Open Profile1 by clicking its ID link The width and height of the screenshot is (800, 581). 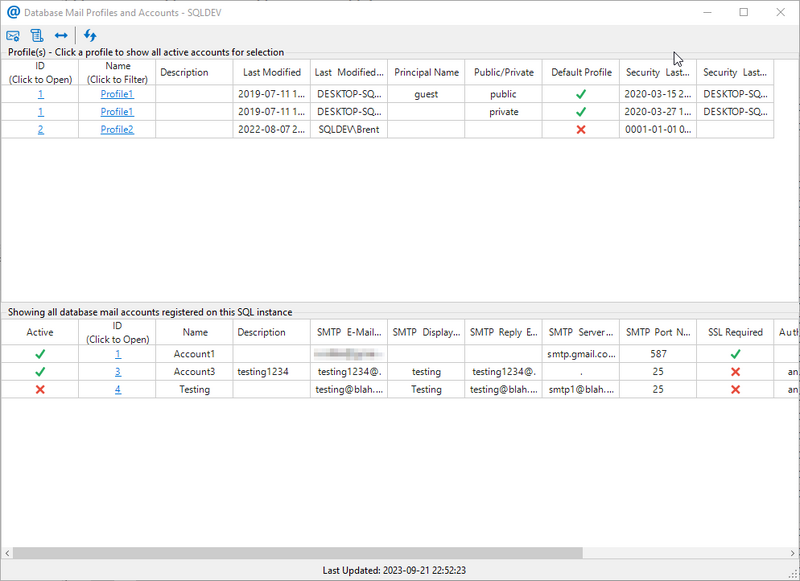[x=39, y=94]
